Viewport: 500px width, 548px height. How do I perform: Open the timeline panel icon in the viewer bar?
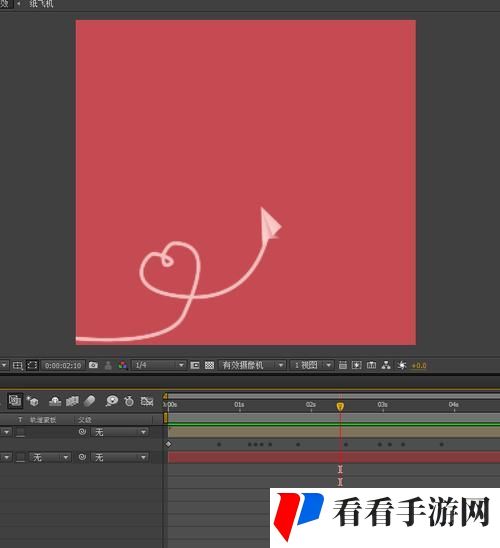coord(371,366)
